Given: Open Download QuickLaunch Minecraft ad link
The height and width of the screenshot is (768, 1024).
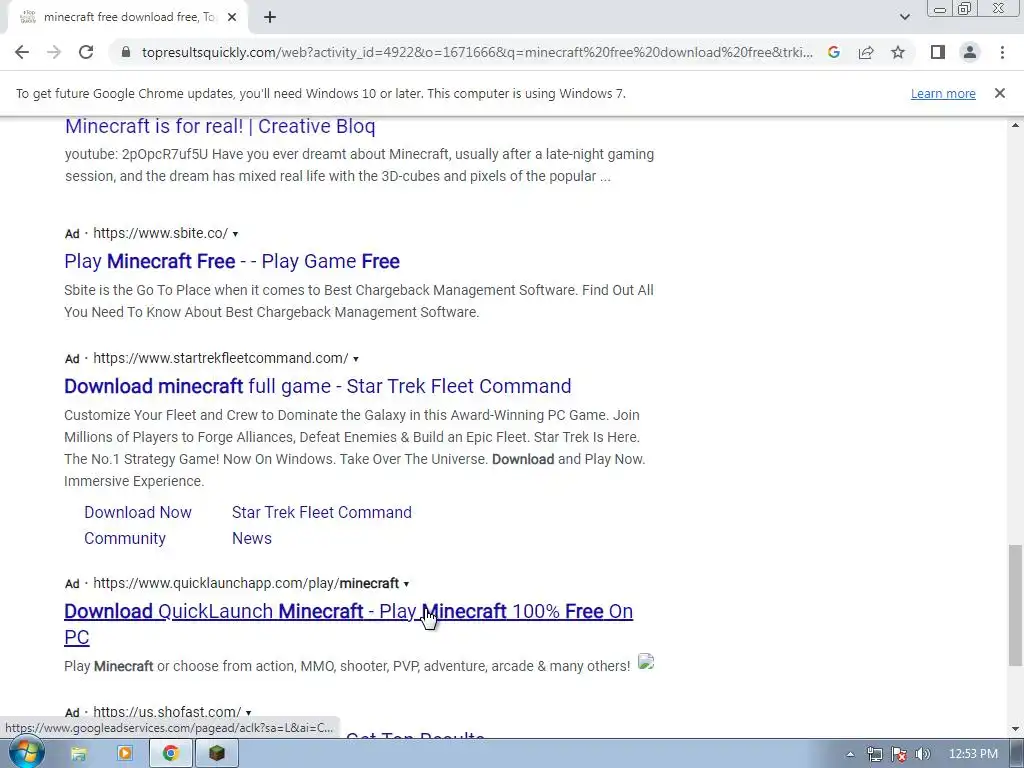Looking at the screenshot, I should coord(348,624).
